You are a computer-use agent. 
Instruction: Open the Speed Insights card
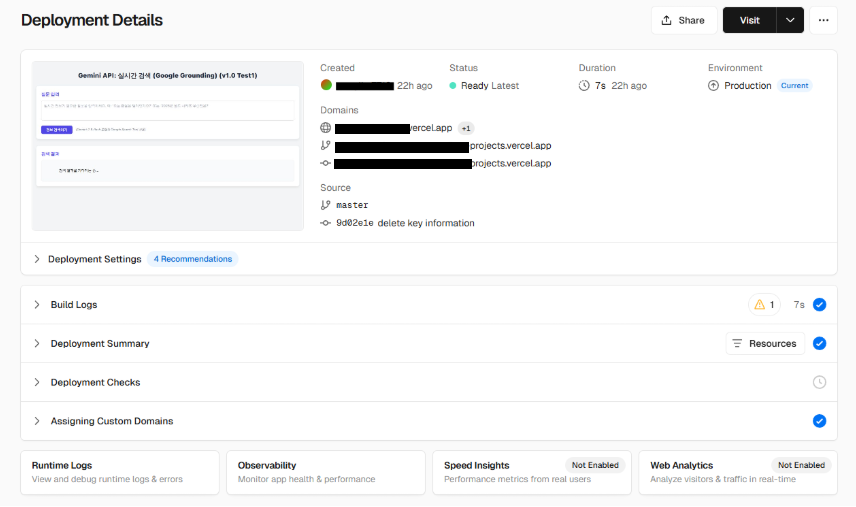[532, 473]
